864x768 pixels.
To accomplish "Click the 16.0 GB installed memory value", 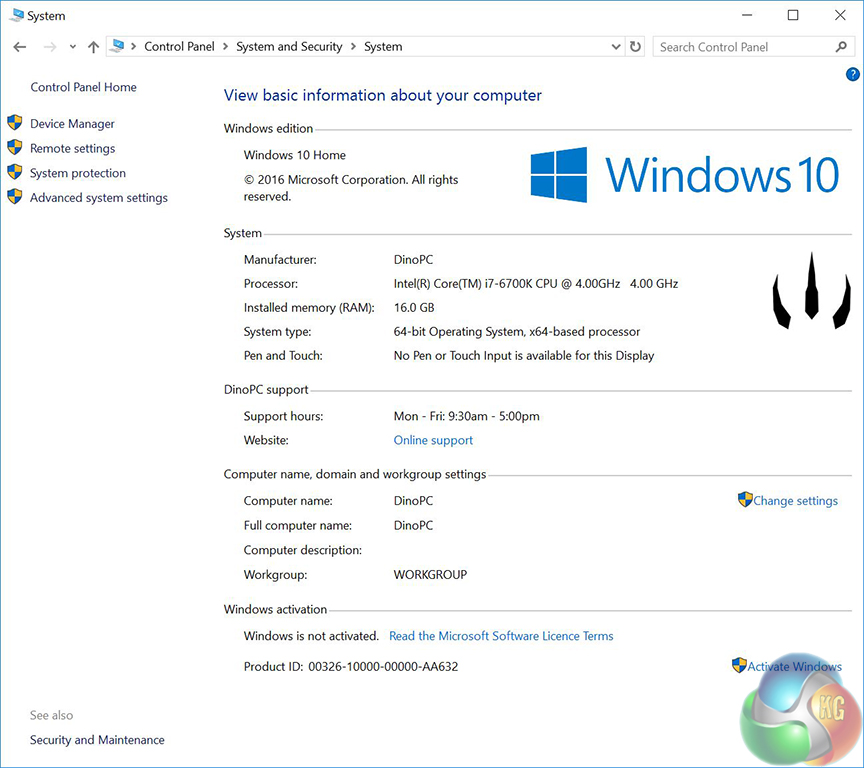I will coord(414,307).
